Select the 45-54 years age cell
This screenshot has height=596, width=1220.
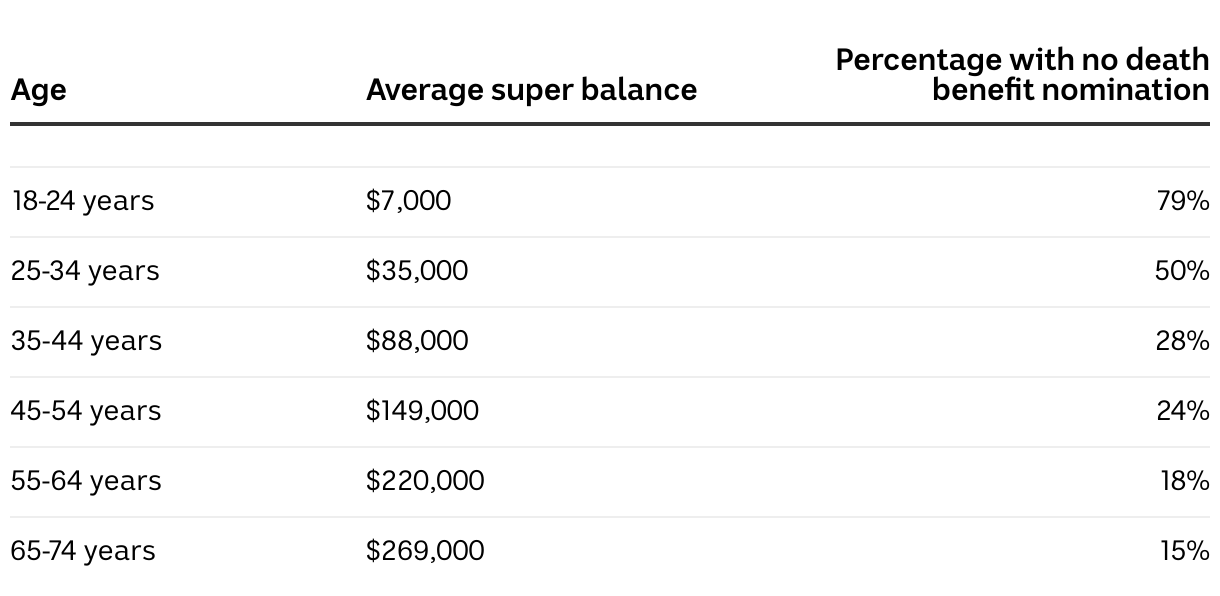point(86,411)
